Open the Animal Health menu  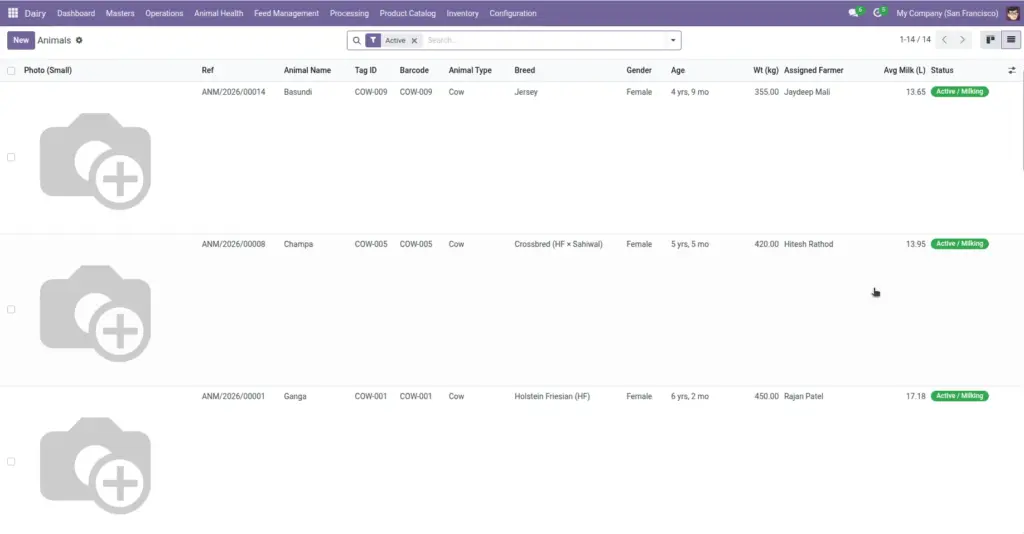tap(218, 13)
